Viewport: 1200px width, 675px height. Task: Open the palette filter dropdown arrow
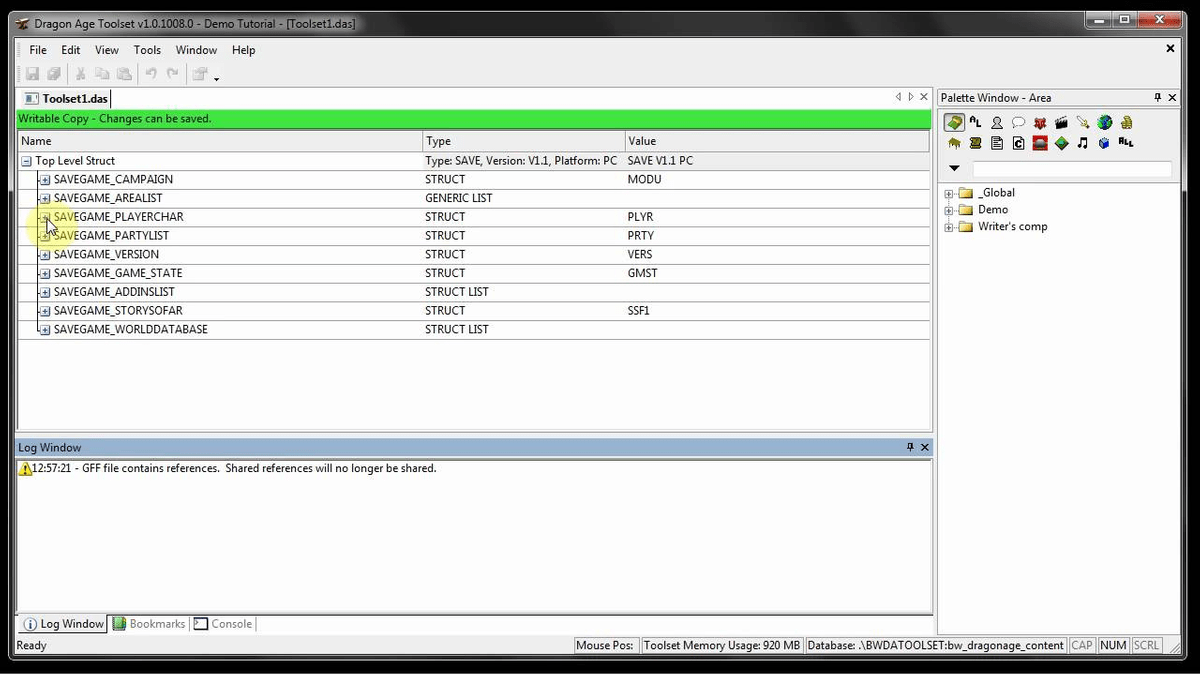click(x=954, y=169)
